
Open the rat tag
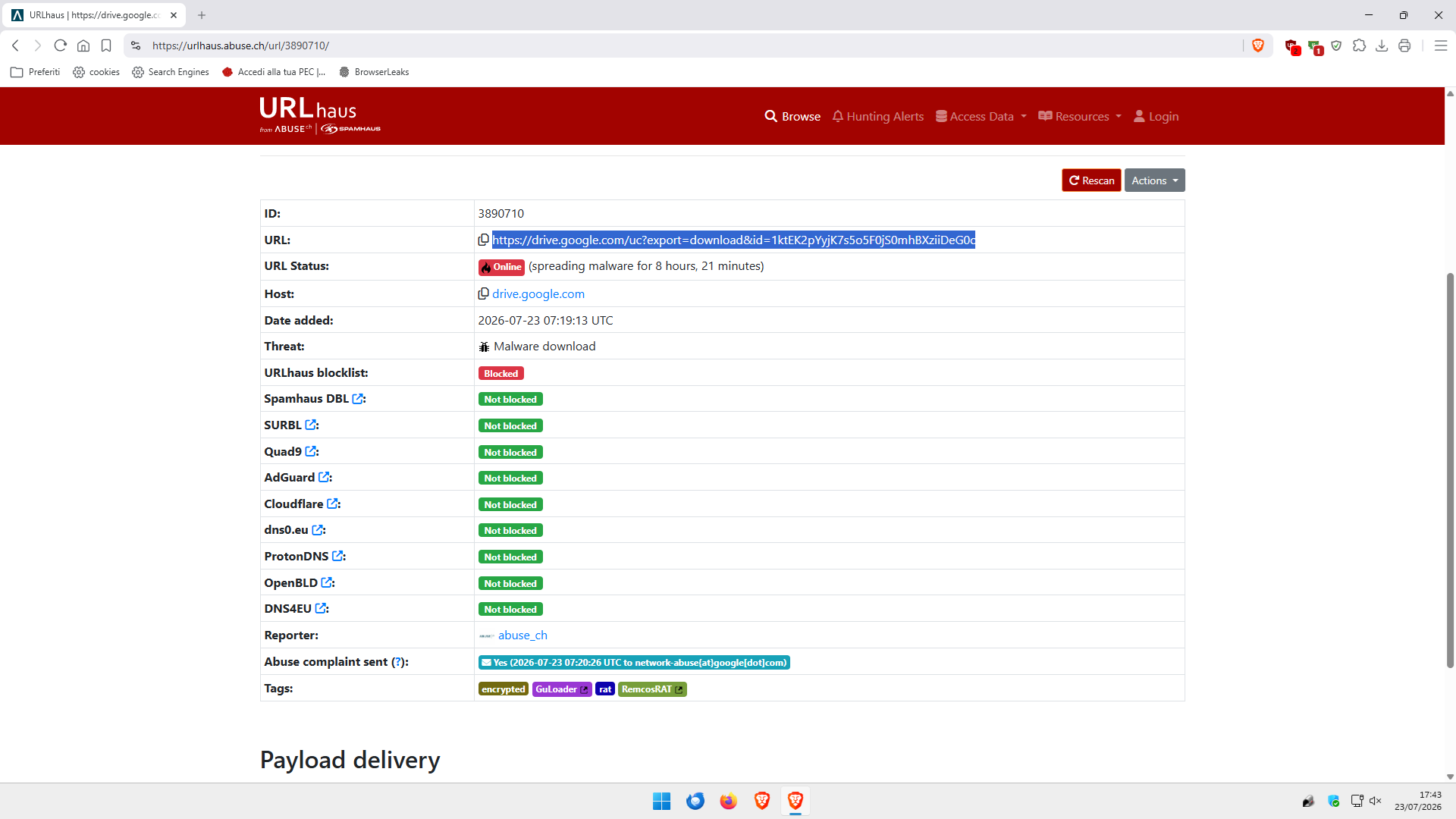pyautogui.click(x=605, y=689)
